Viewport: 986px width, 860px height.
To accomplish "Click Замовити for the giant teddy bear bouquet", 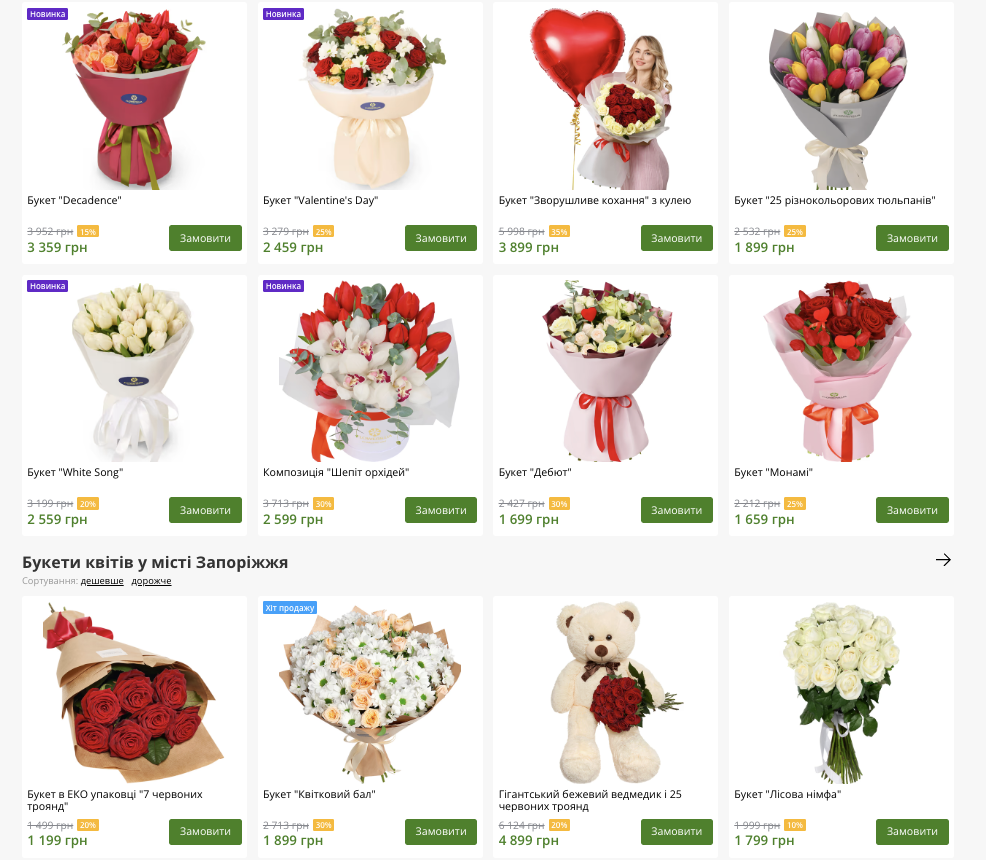I will point(677,832).
